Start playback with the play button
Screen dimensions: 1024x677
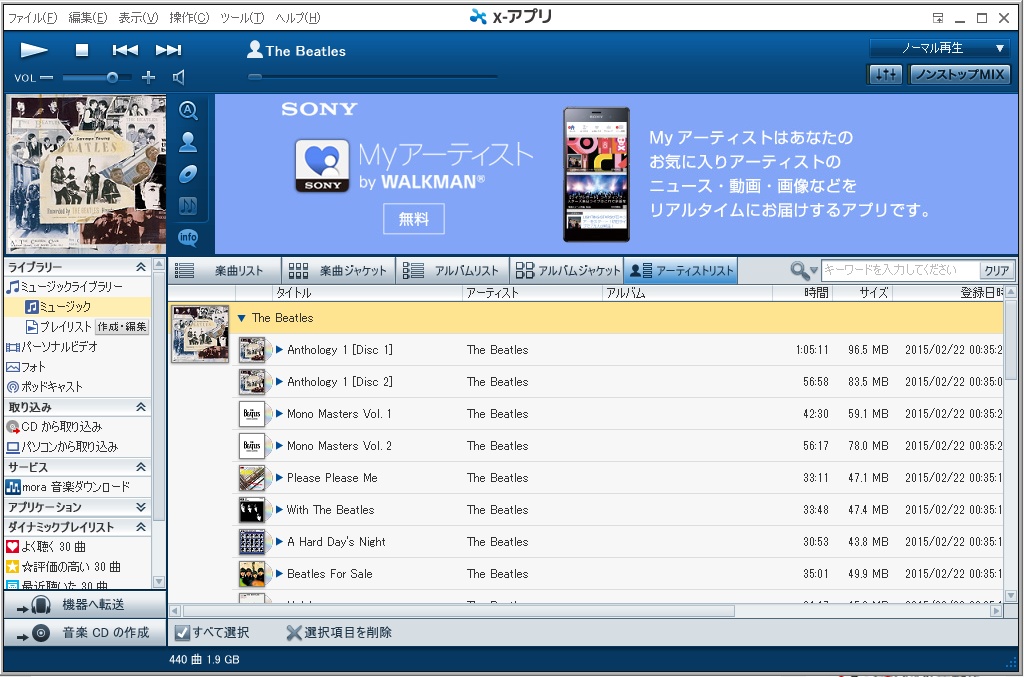(x=33, y=50)
